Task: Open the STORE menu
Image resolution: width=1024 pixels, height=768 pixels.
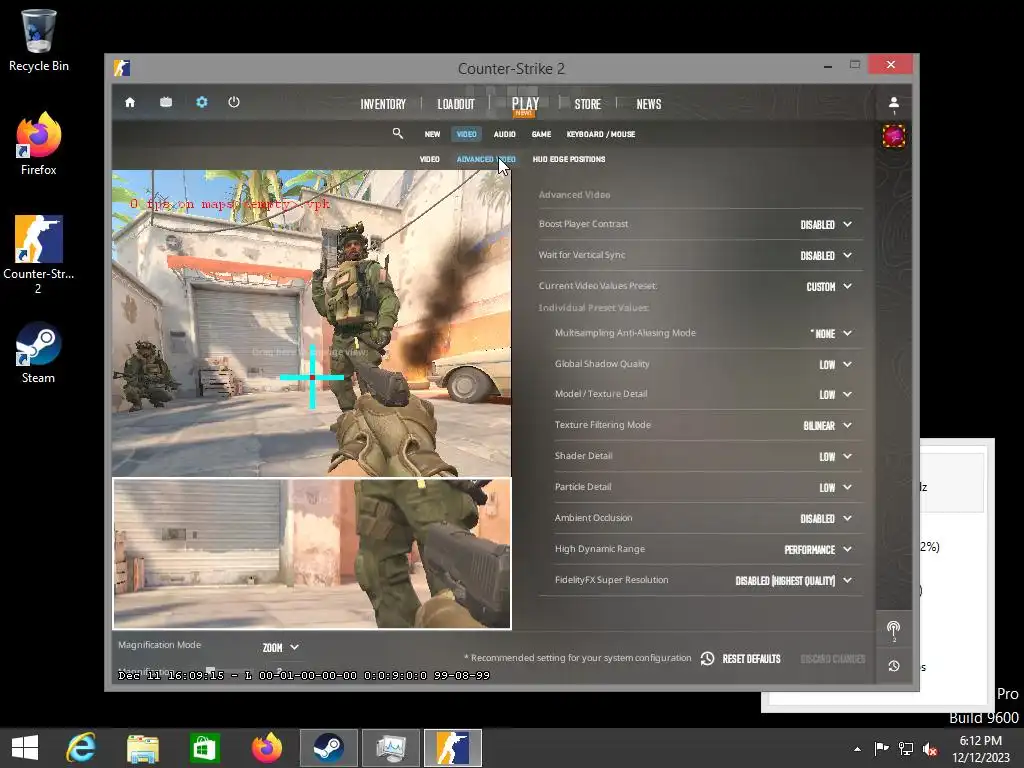Action: [588, 104]
